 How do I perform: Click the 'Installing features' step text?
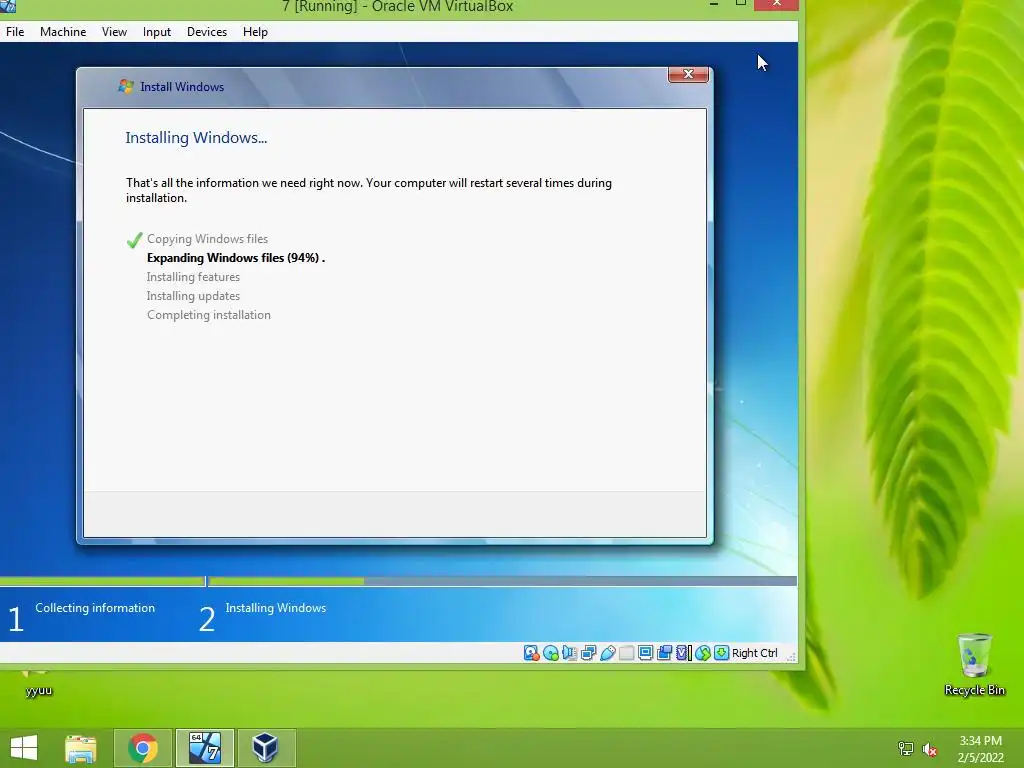pos(193,277)
